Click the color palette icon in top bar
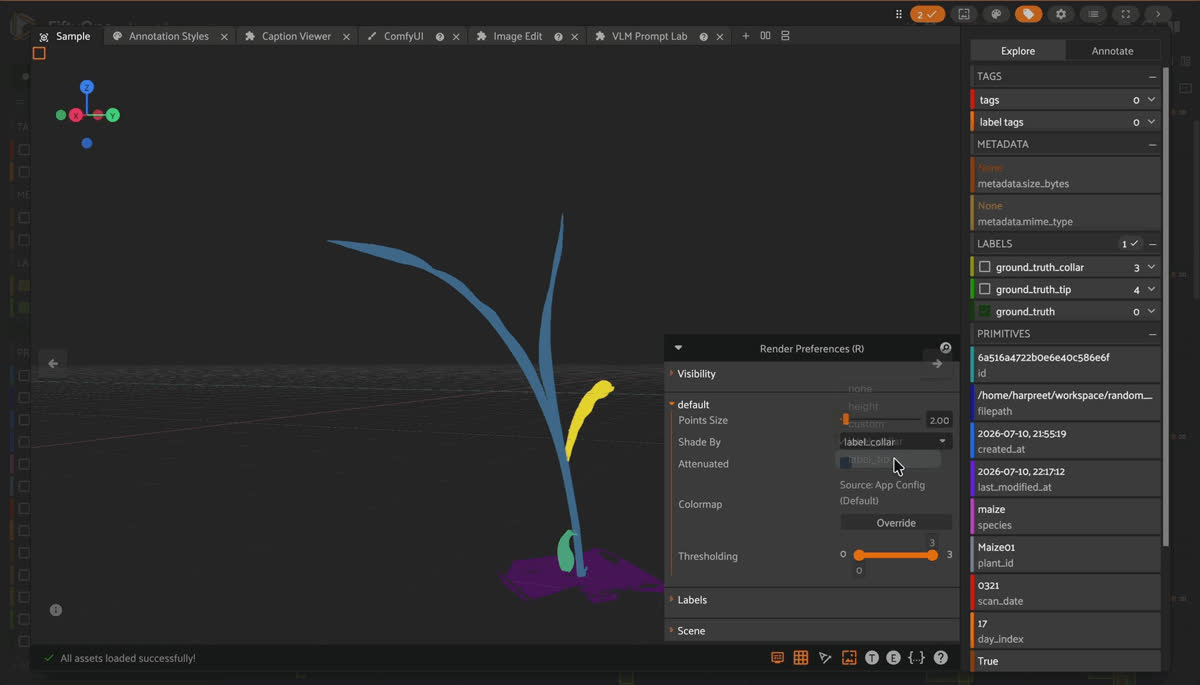The width and height of the screenshot is (1200, 685). click(x=996, y=14)
